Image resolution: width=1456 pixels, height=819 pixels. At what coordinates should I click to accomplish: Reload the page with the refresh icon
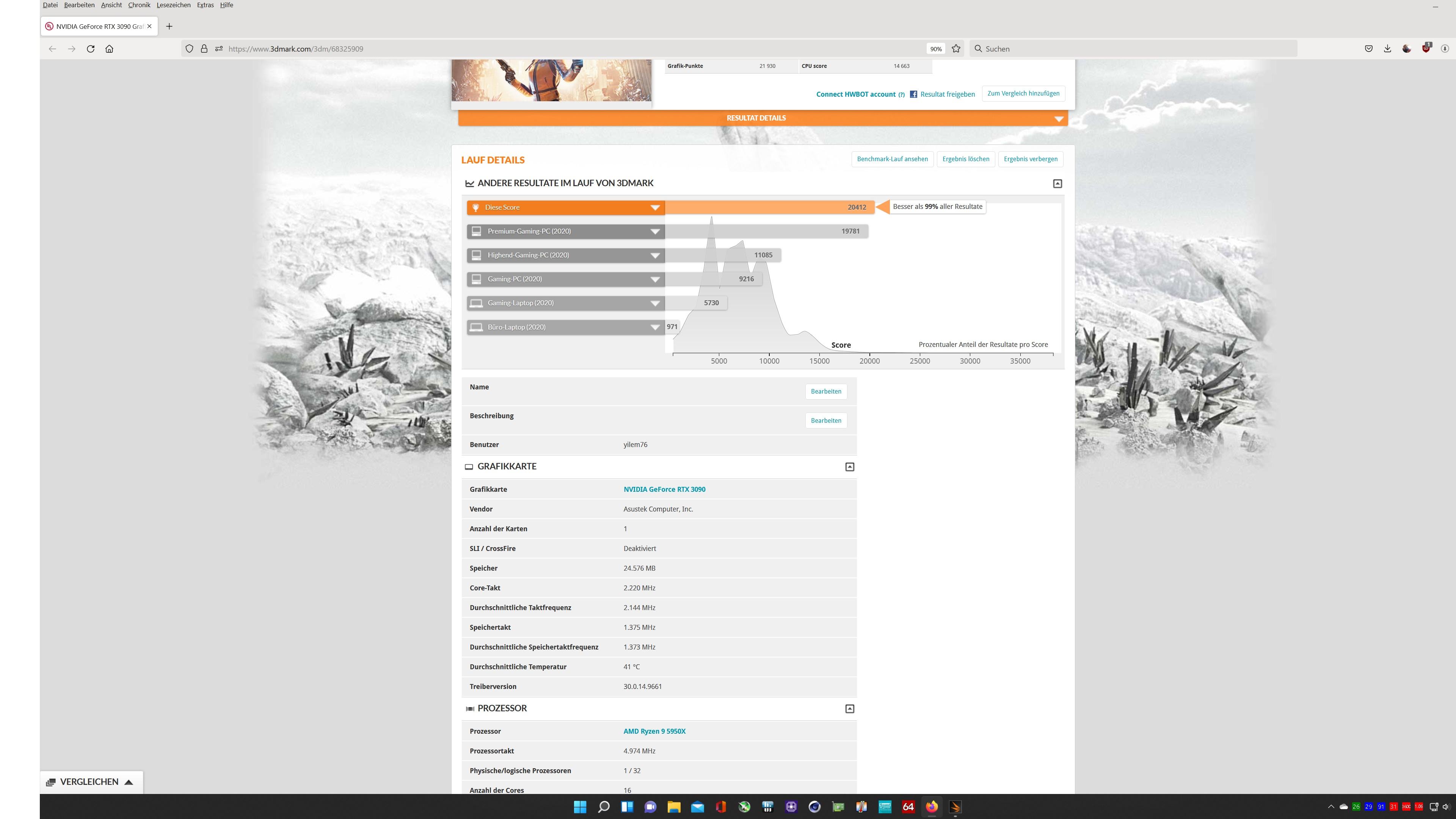point(91,49)
